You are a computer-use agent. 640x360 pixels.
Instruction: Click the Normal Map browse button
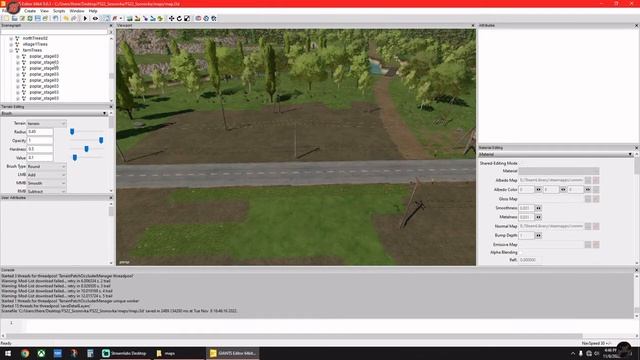[588, 226]
